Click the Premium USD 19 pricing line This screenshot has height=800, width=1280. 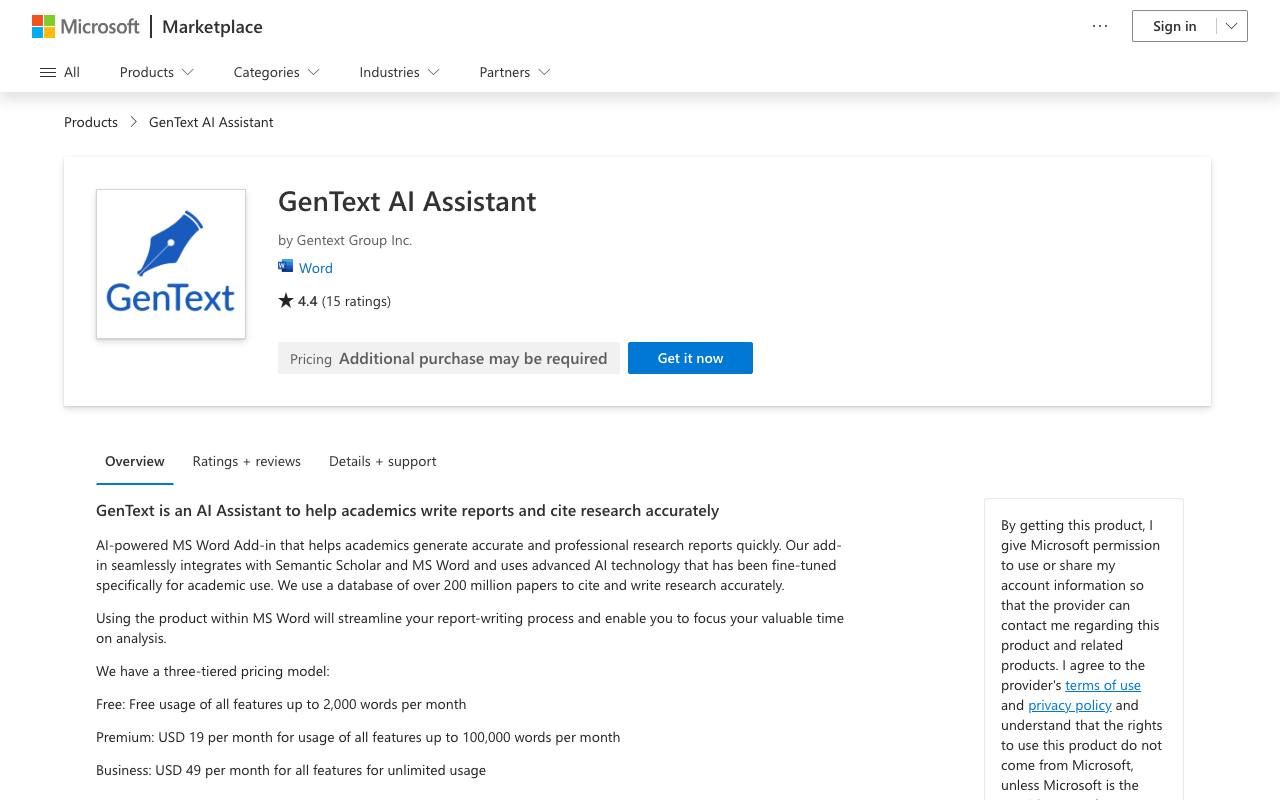[358, 737]
